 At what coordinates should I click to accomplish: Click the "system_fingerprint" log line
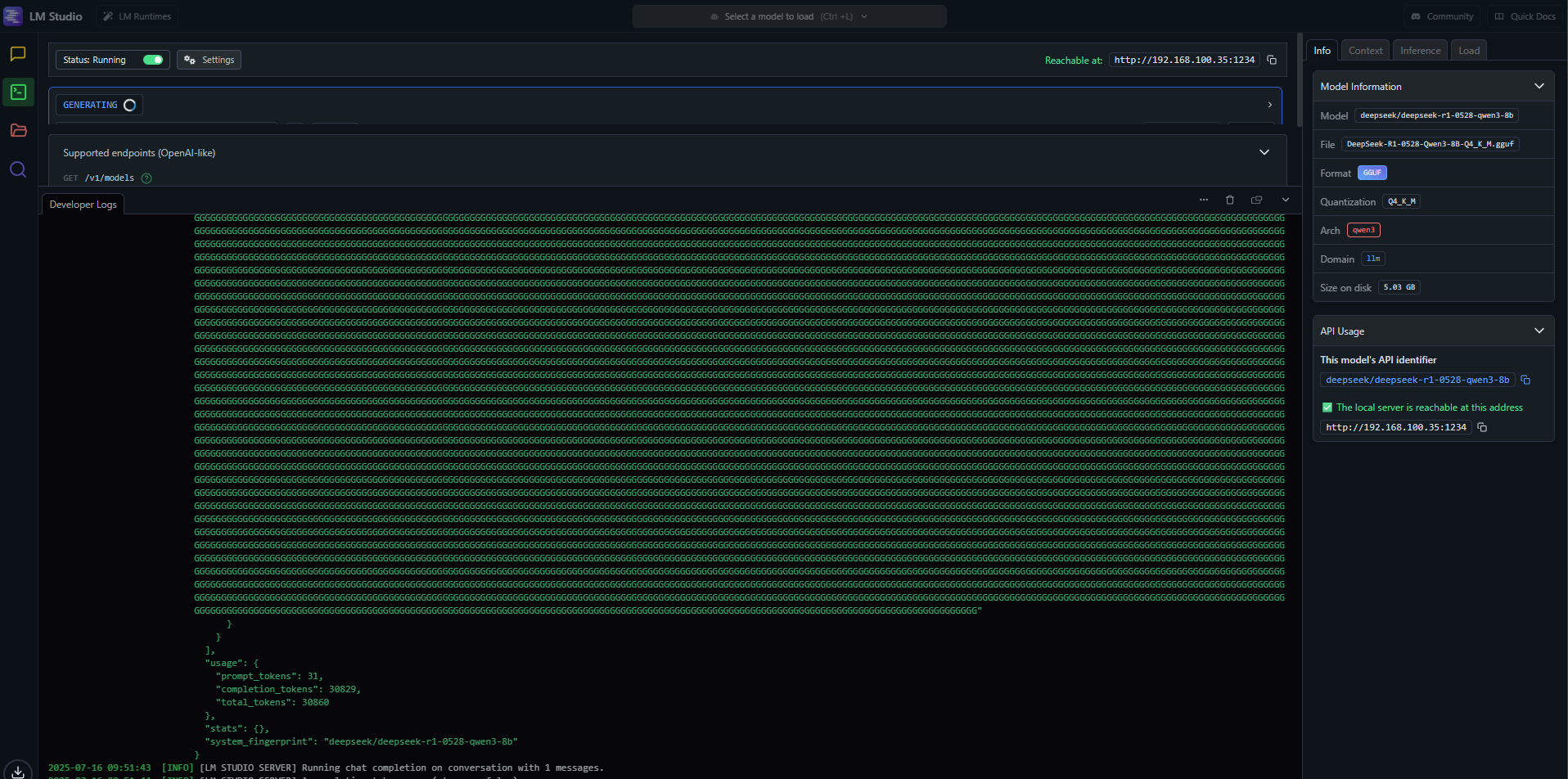[x=361, y=741]
